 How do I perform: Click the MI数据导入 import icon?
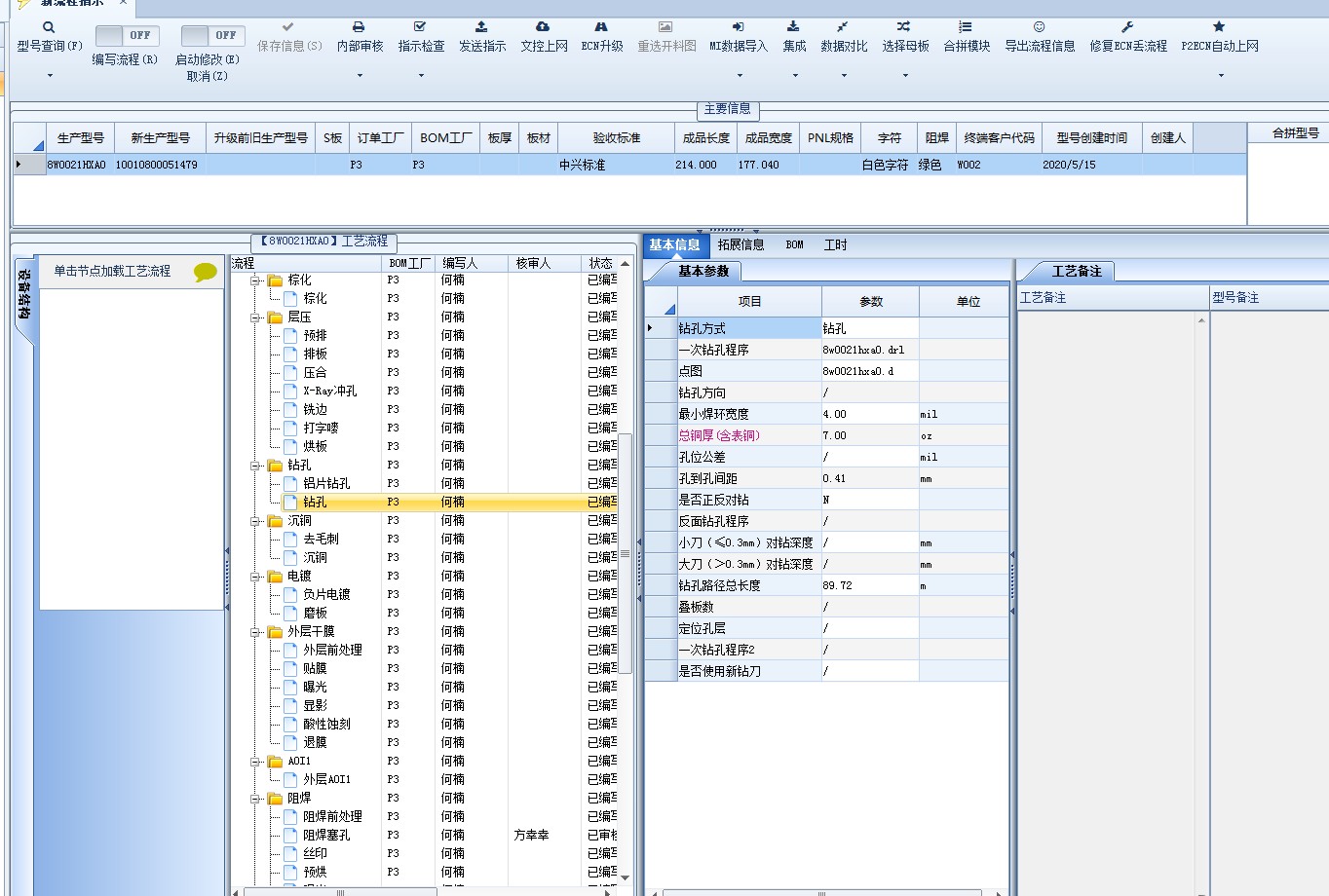point(738,27)
